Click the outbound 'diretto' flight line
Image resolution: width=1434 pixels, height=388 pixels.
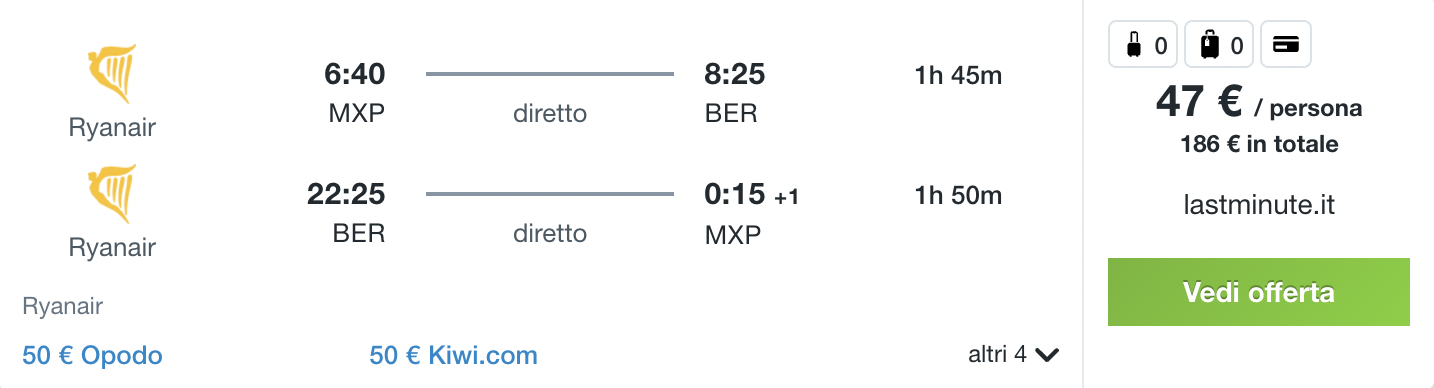click(550, 74)
